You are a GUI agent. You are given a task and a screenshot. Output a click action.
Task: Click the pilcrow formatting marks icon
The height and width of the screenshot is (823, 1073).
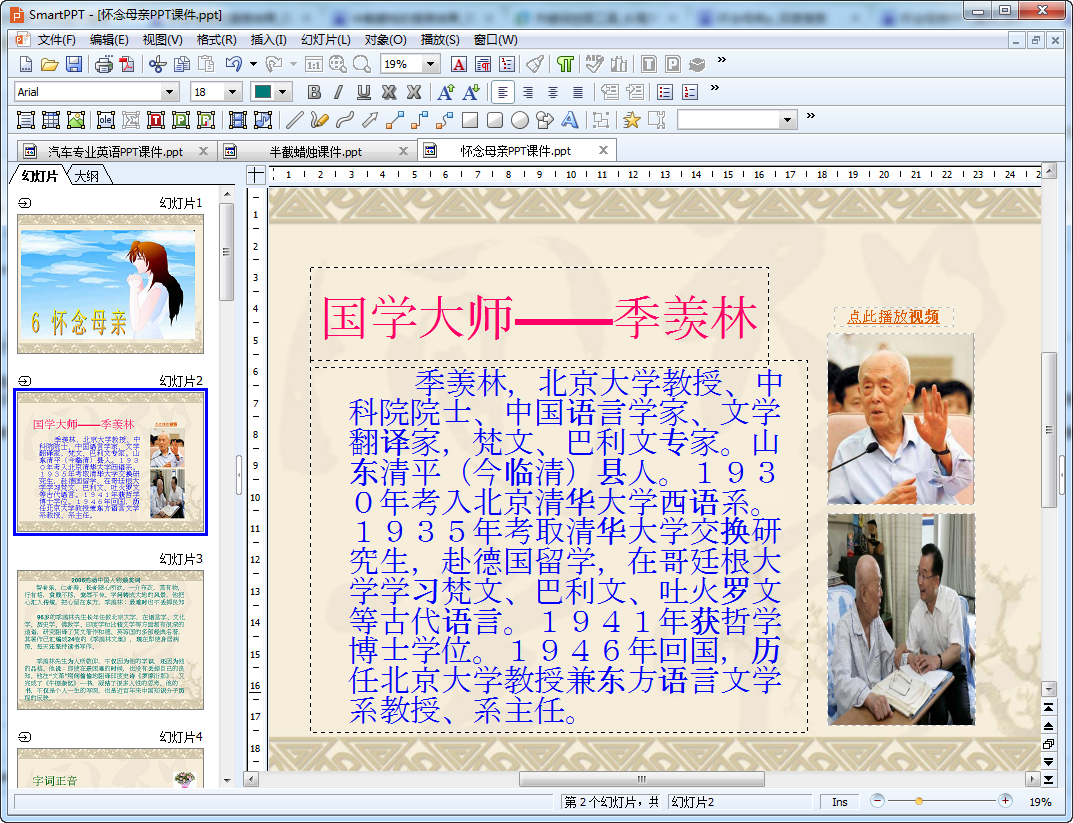pos(565,64)
